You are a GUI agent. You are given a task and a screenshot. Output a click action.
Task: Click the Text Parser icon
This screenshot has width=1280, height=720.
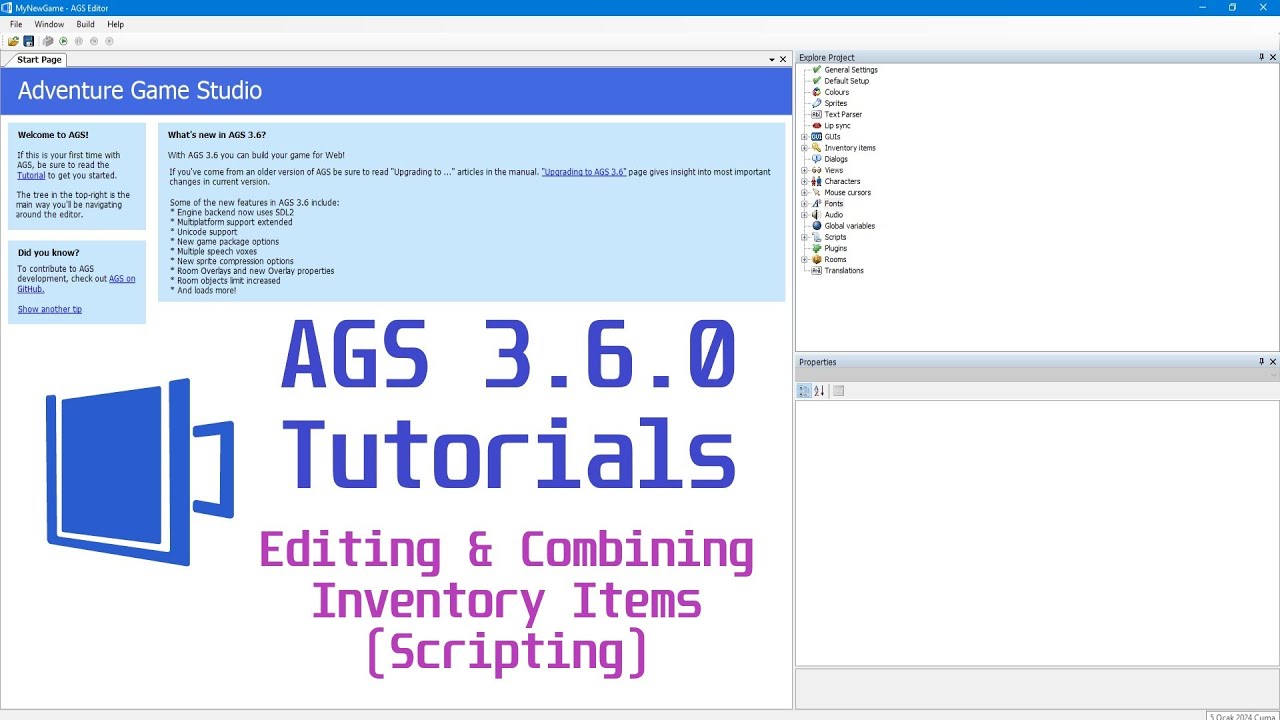pos(816,114)
